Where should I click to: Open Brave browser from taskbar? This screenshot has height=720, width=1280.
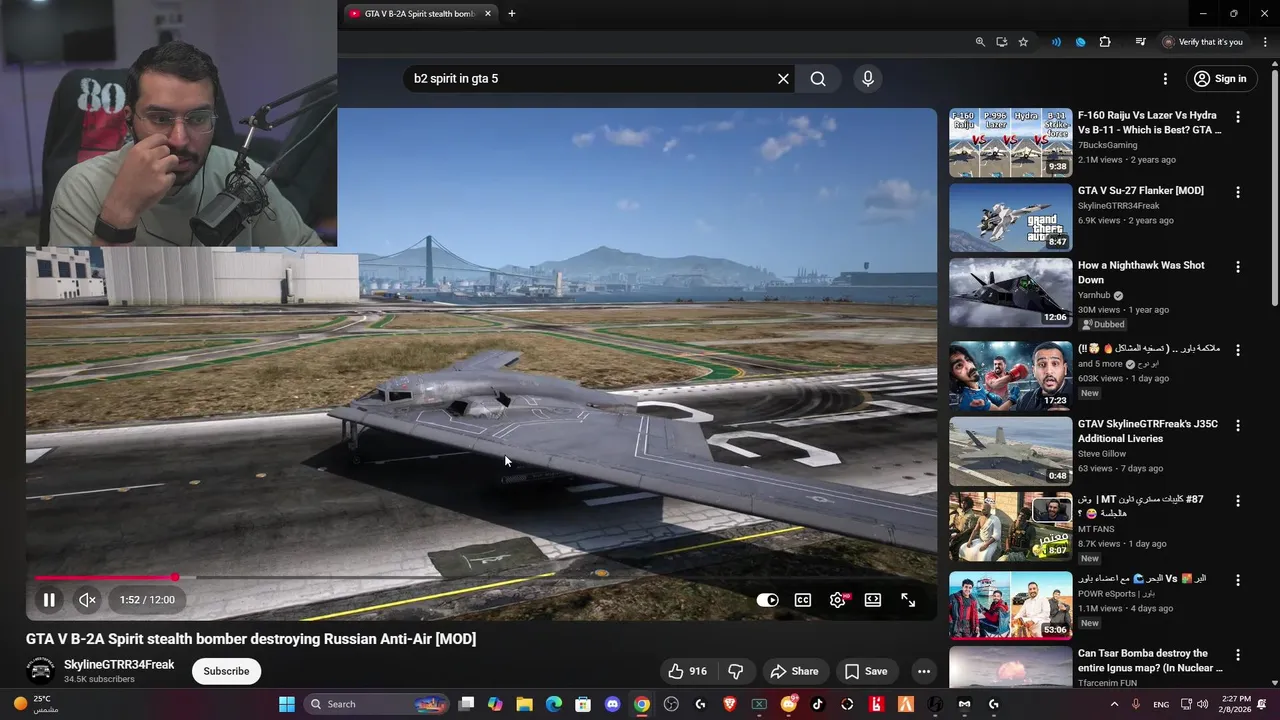tap(729, 704)
